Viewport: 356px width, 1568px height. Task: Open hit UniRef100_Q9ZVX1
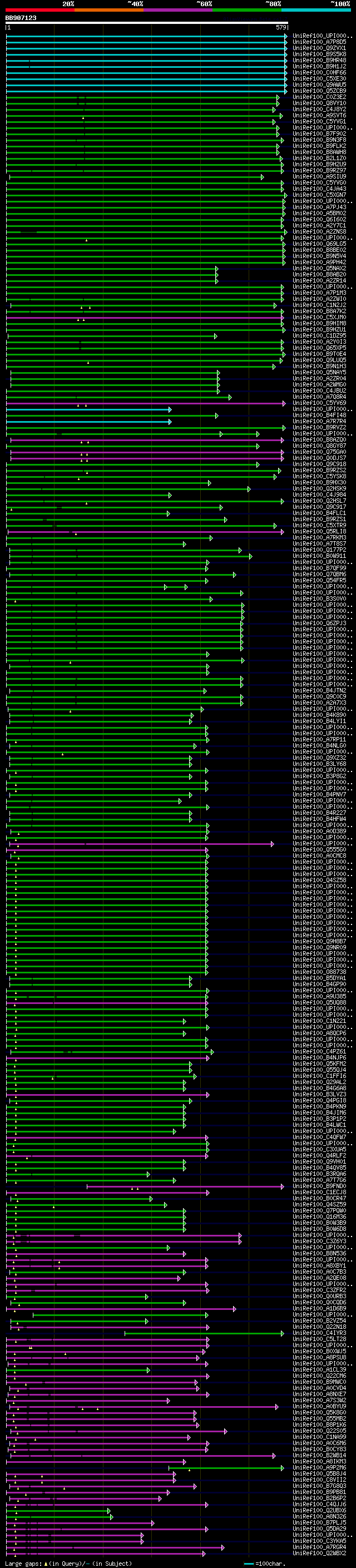click(x=319, y=48)
